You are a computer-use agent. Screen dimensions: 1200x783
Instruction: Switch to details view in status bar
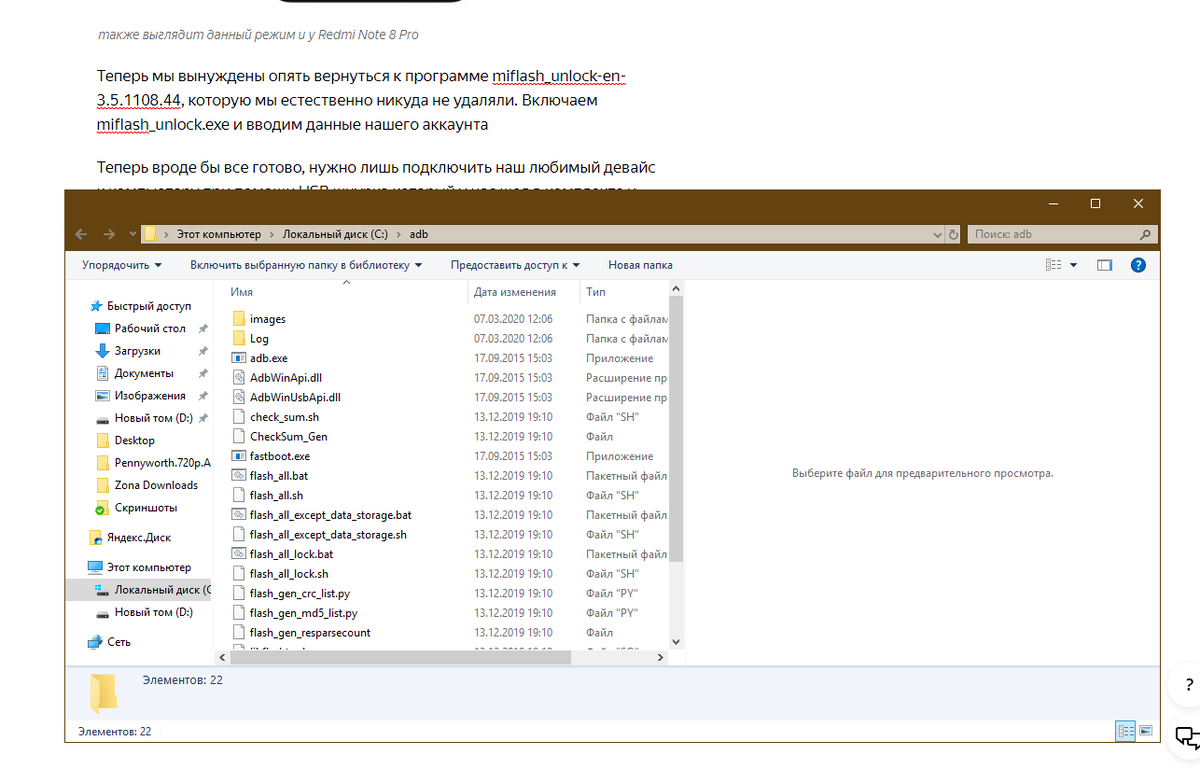1127,731
